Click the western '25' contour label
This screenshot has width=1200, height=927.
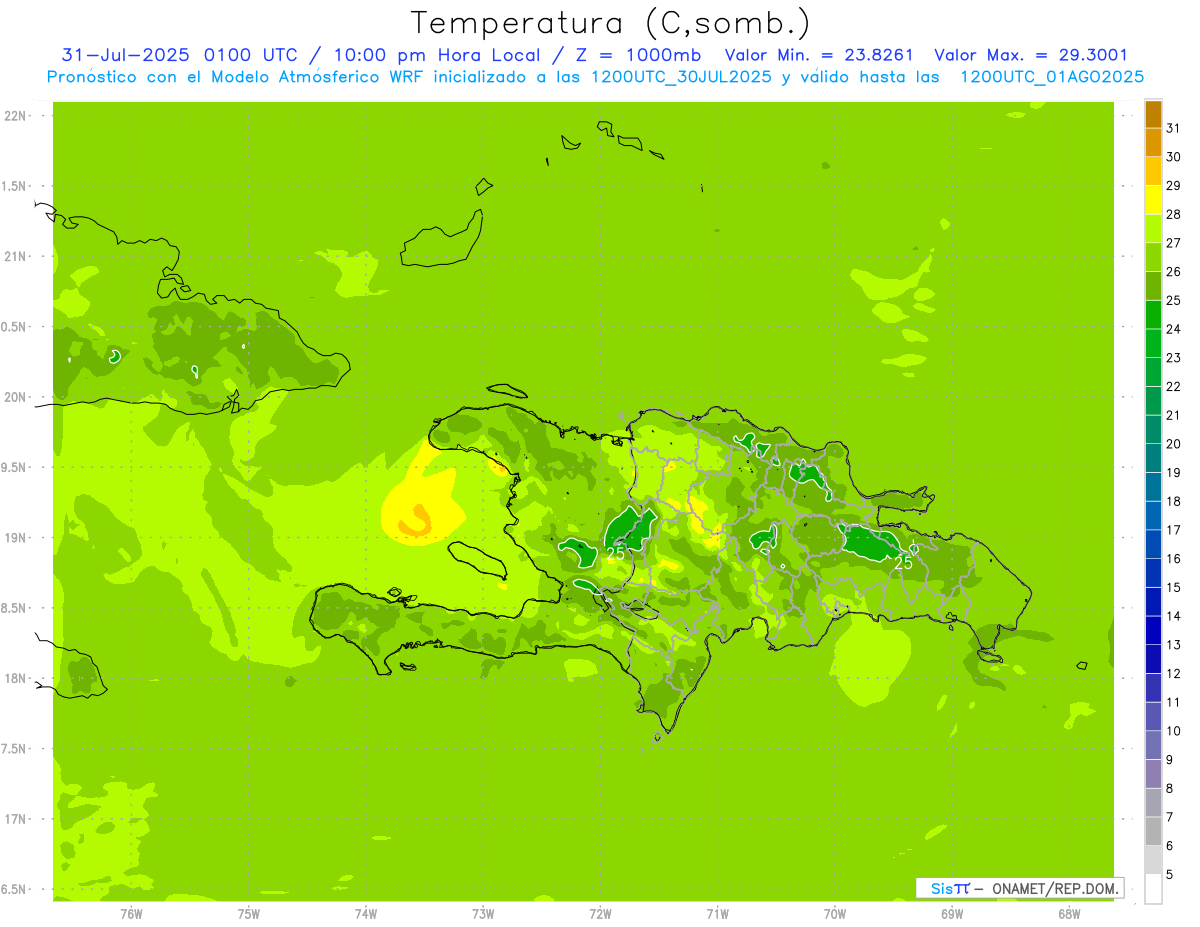pyautogui.click(x=615, y=553)
